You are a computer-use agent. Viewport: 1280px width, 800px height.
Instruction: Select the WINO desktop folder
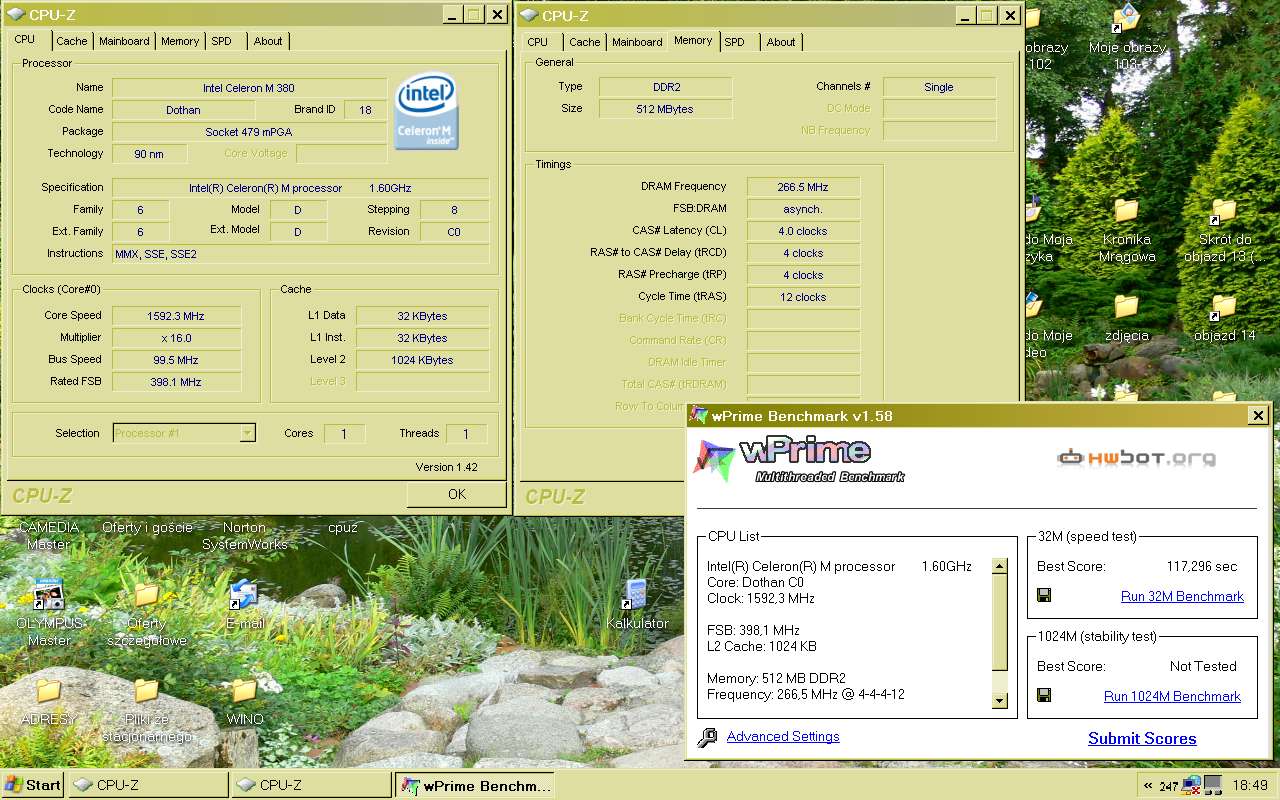[x=245, y=701]
